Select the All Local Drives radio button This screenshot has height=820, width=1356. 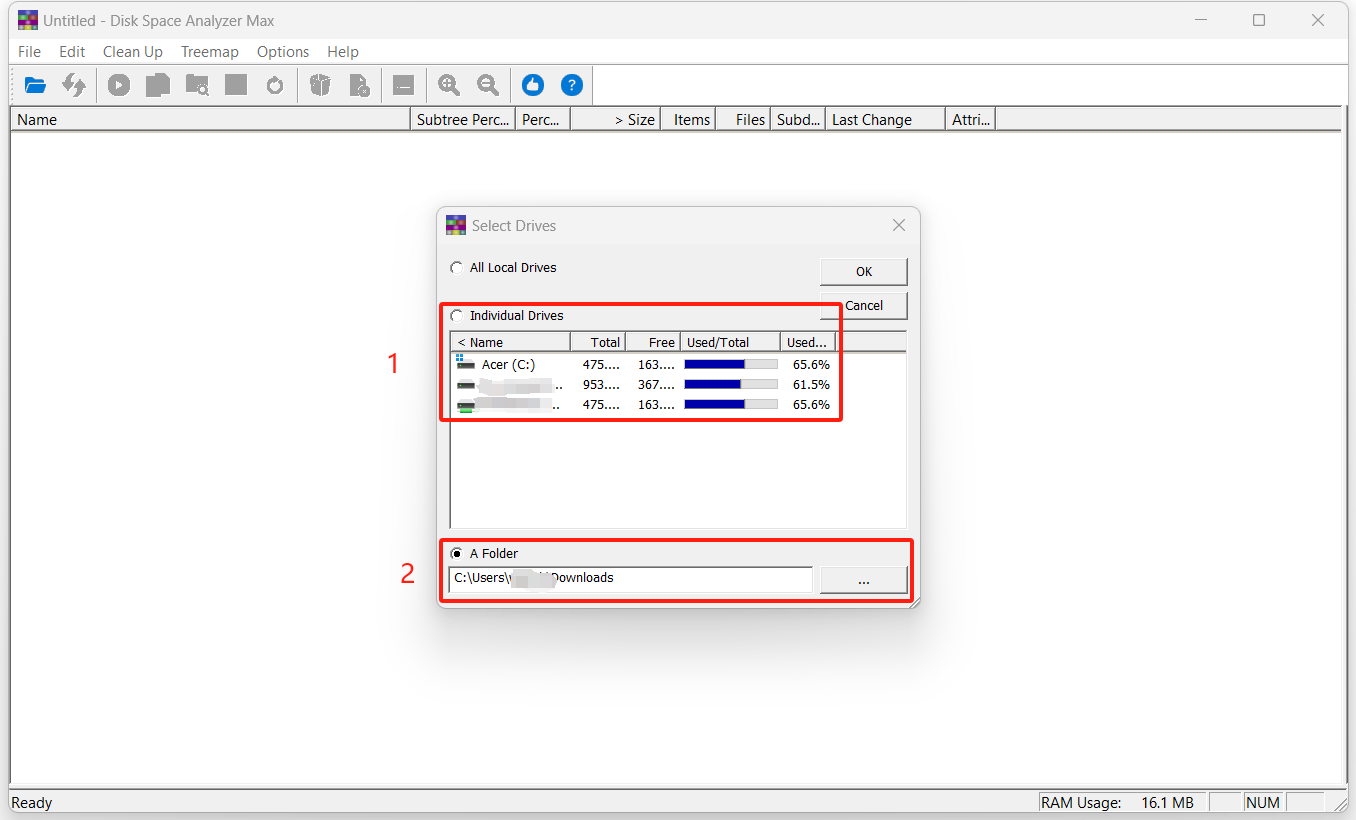coord(457,268)
